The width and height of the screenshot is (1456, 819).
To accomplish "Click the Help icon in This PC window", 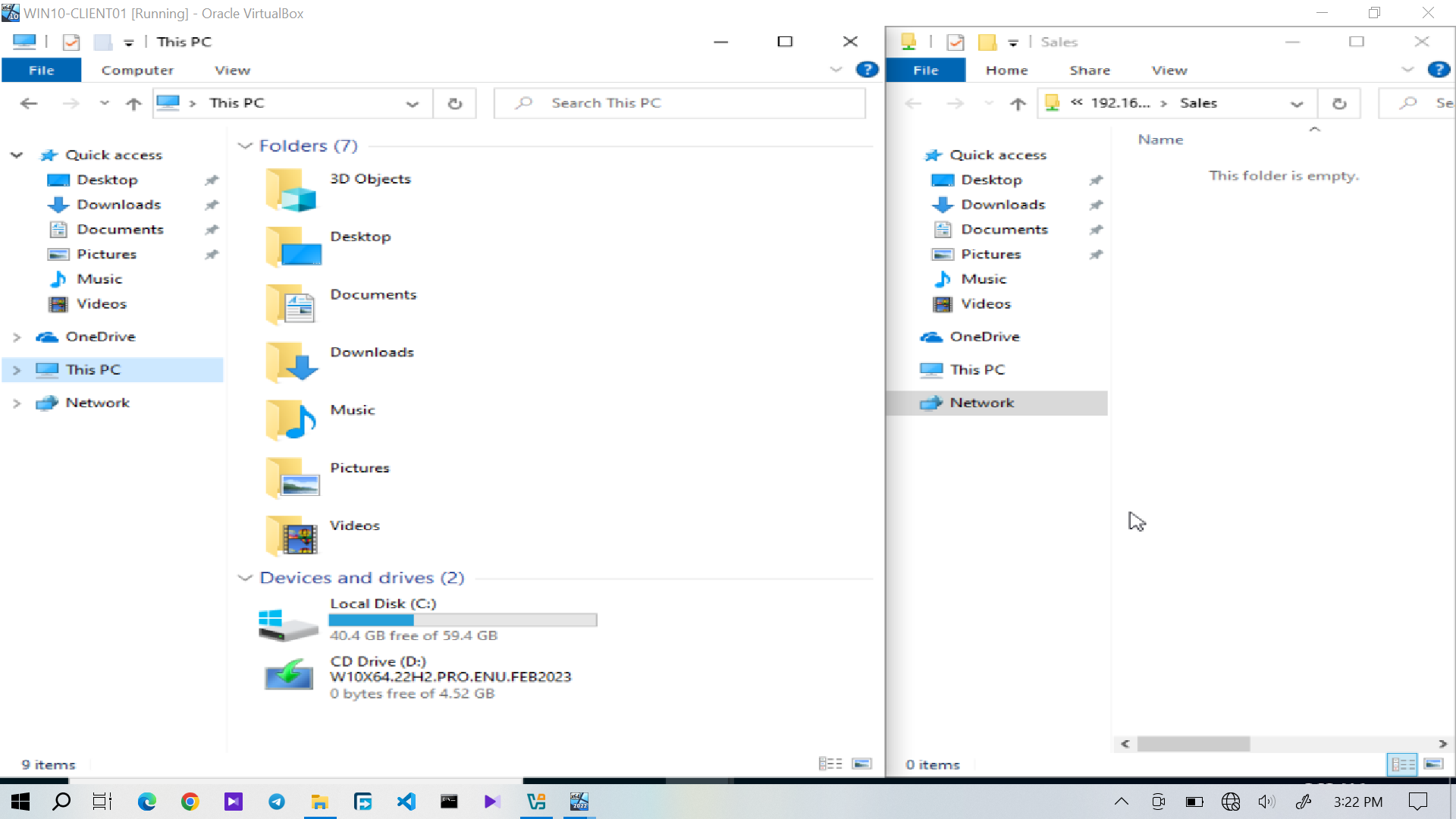I will pos(867,70).
